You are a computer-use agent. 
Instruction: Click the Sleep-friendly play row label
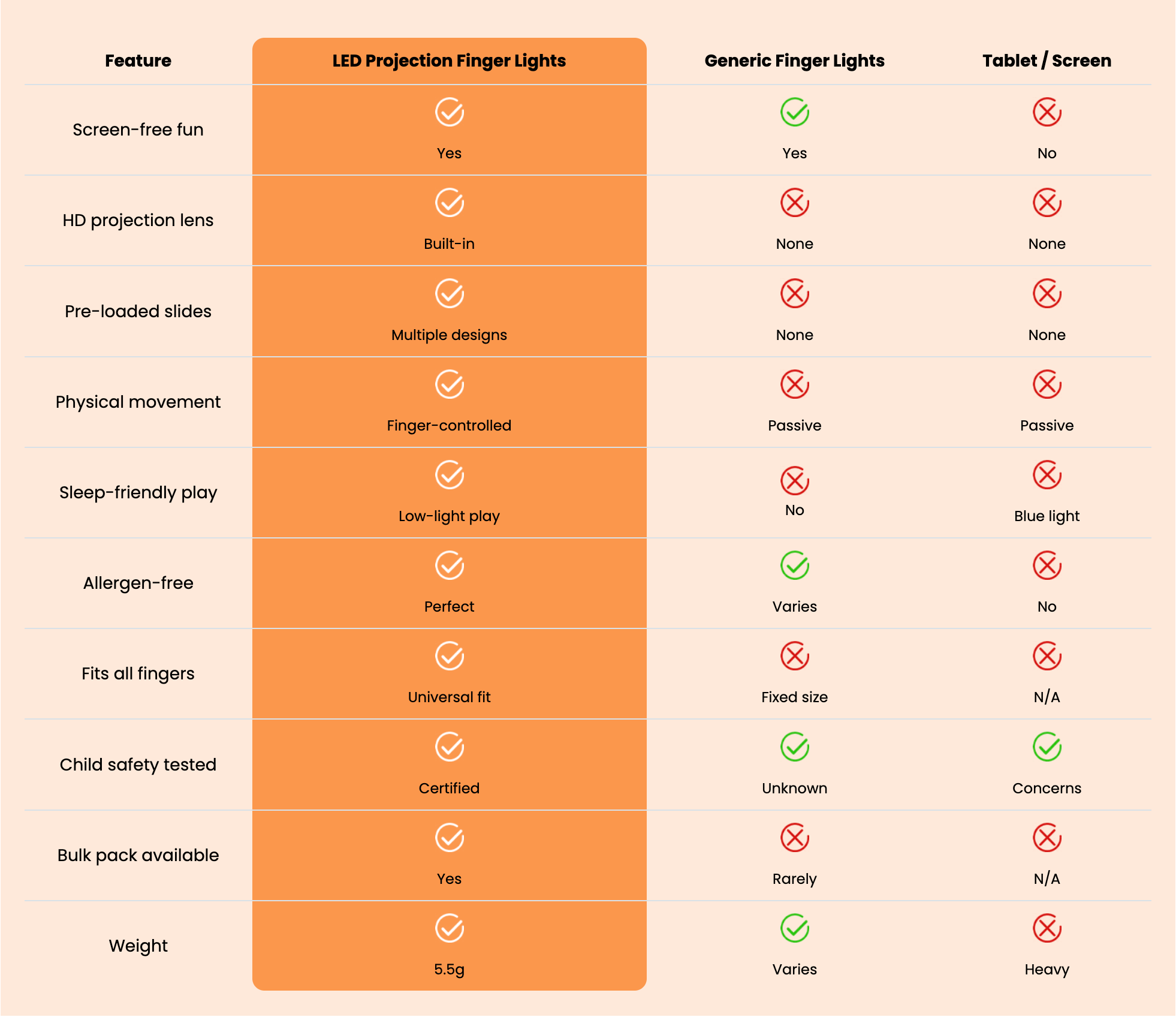(x=138, y=493)
